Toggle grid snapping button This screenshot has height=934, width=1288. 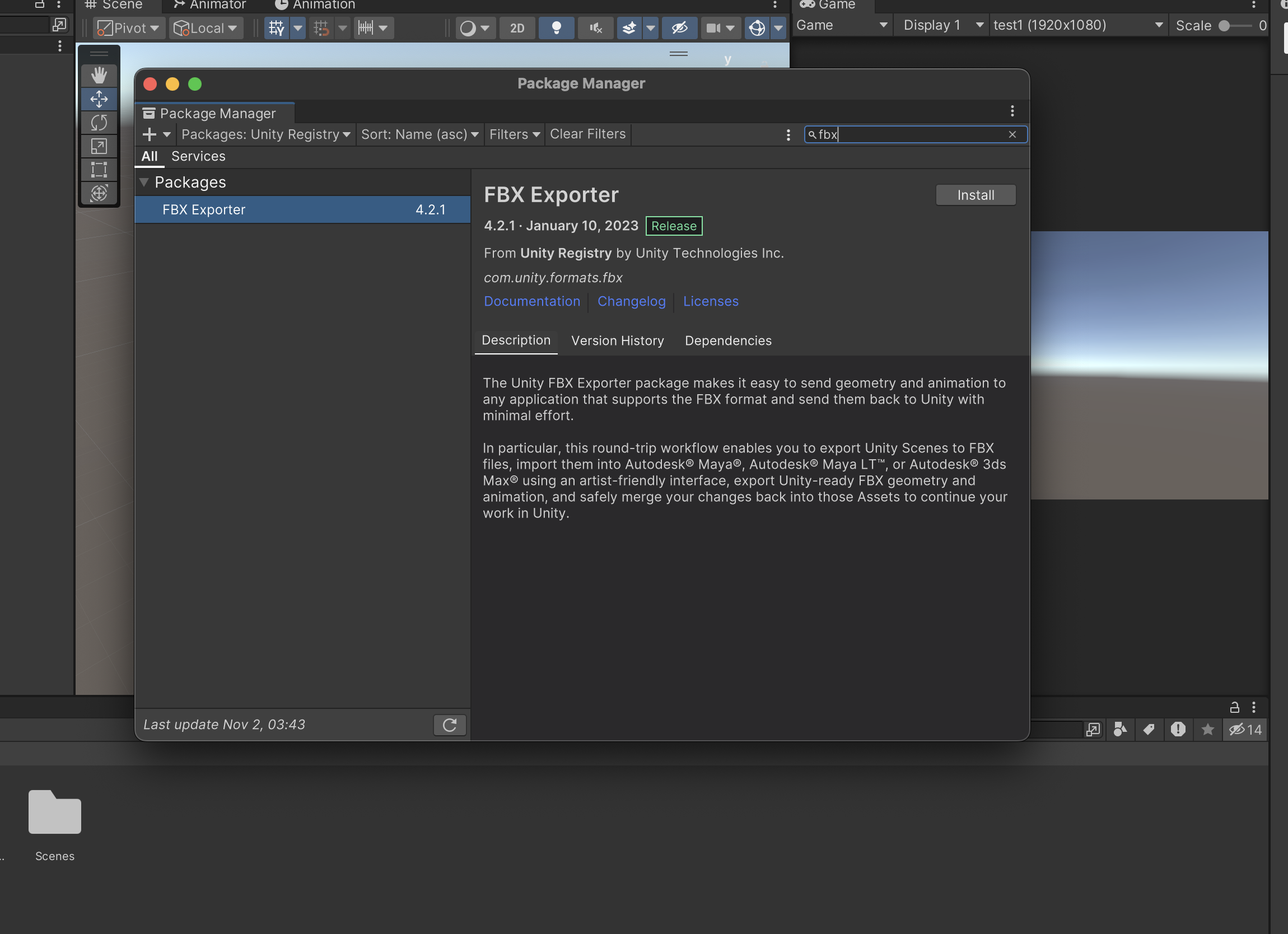(x=321, y=28)
